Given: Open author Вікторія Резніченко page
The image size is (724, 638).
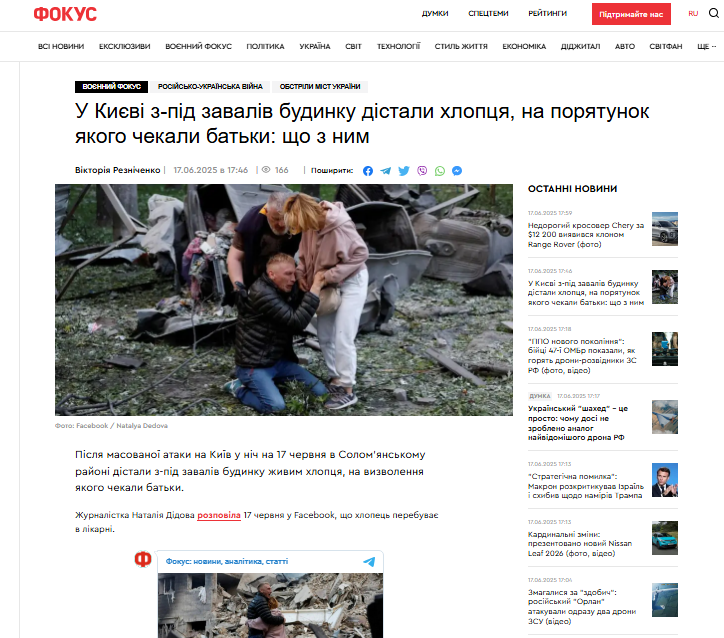Looking at the screenshot, I should 117,170.
